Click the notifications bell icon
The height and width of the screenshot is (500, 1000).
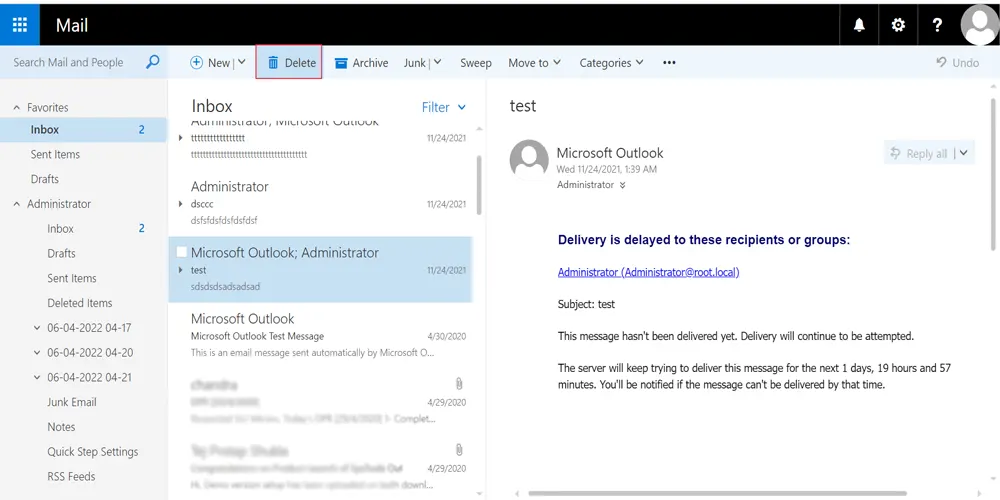pyautogui.click(x=859, y=25)
